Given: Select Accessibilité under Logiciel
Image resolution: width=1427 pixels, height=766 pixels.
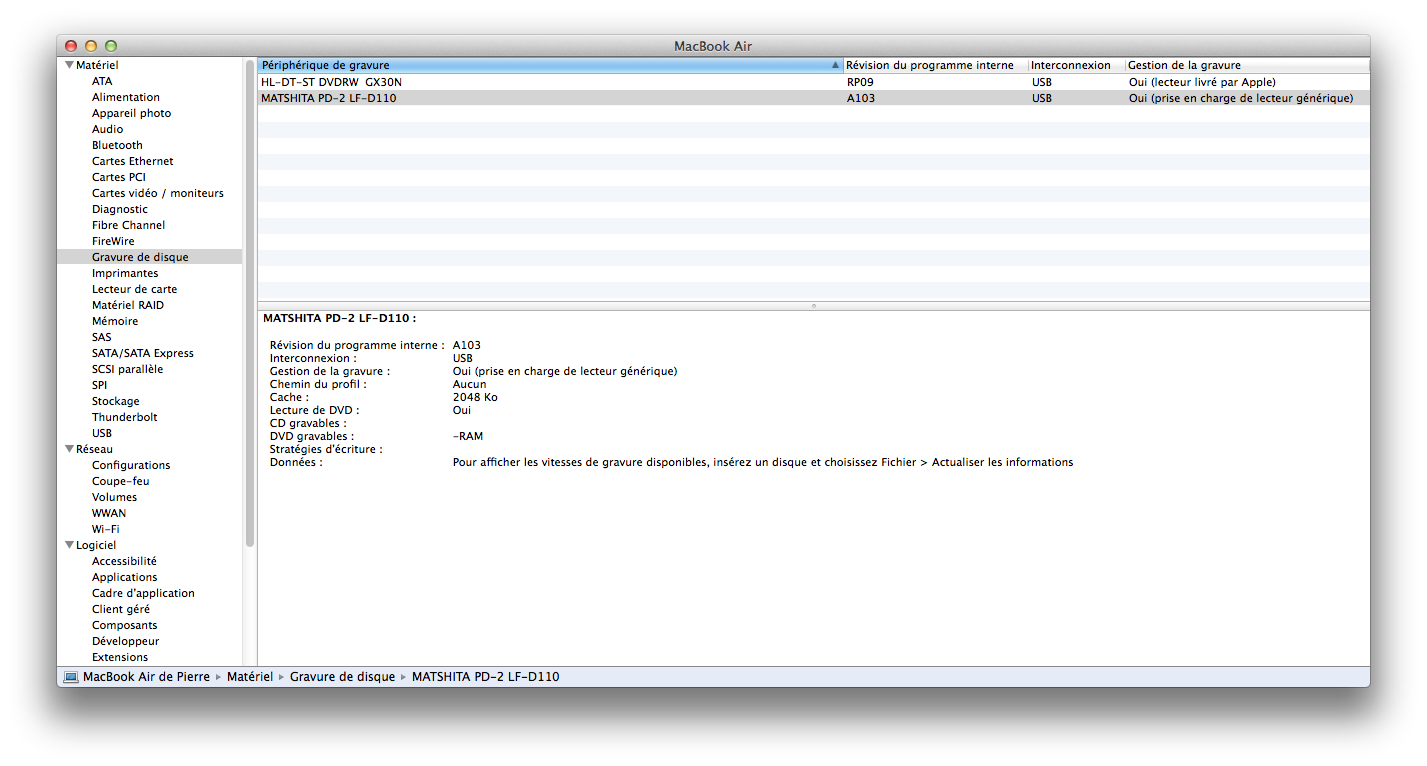Looking at the screenshot, I should 124,561.
